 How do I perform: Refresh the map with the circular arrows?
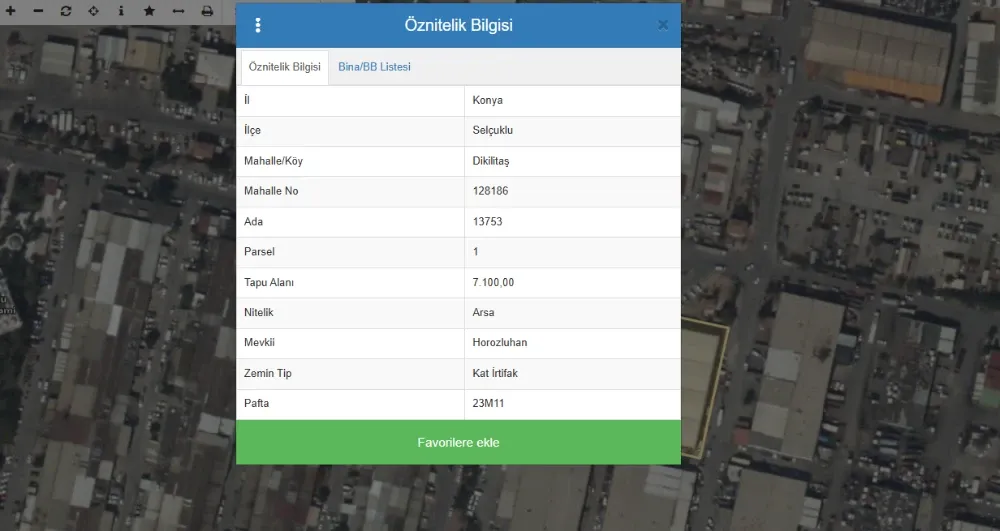pyautogui.click(x=66, y=10)
